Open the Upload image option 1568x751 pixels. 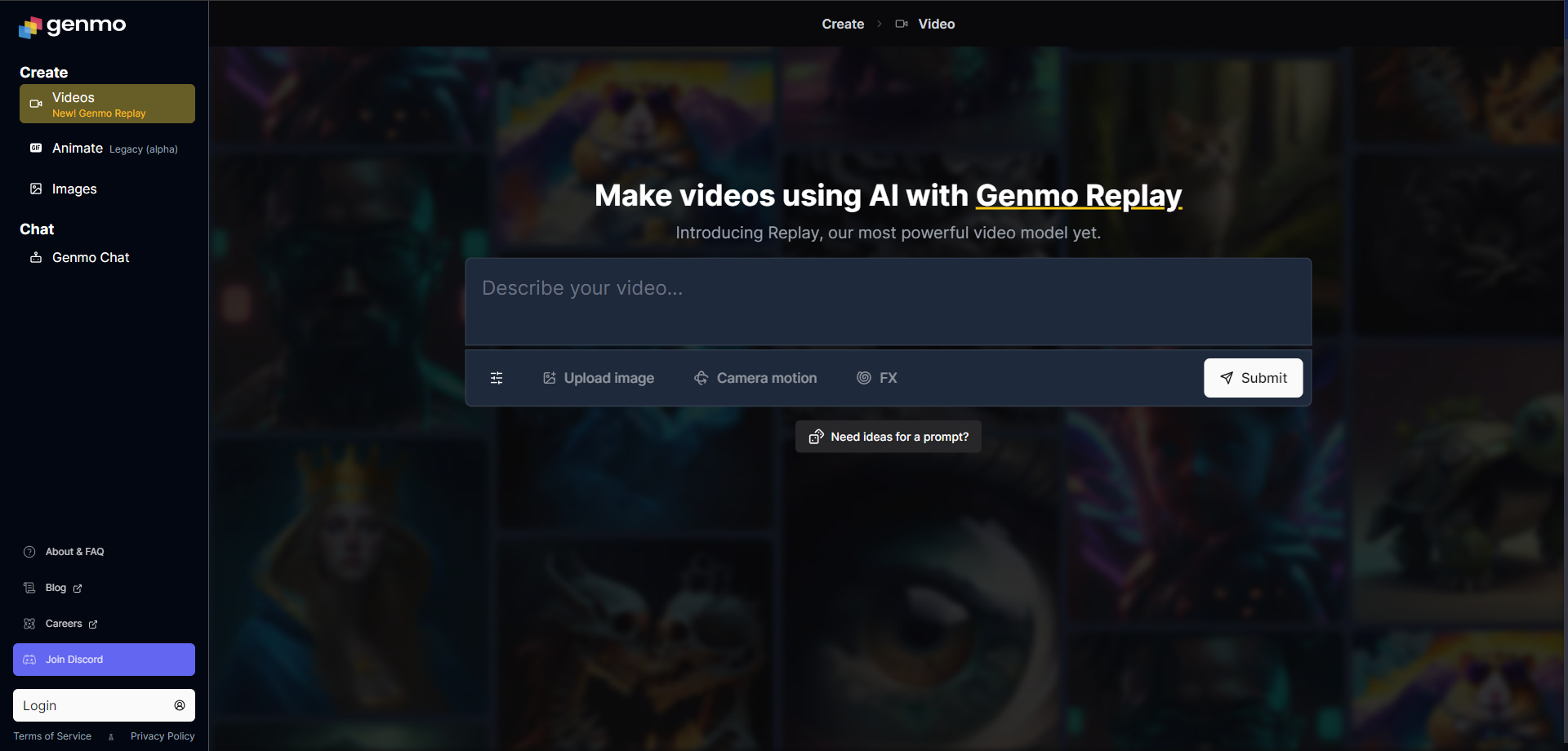click(599, 378)
